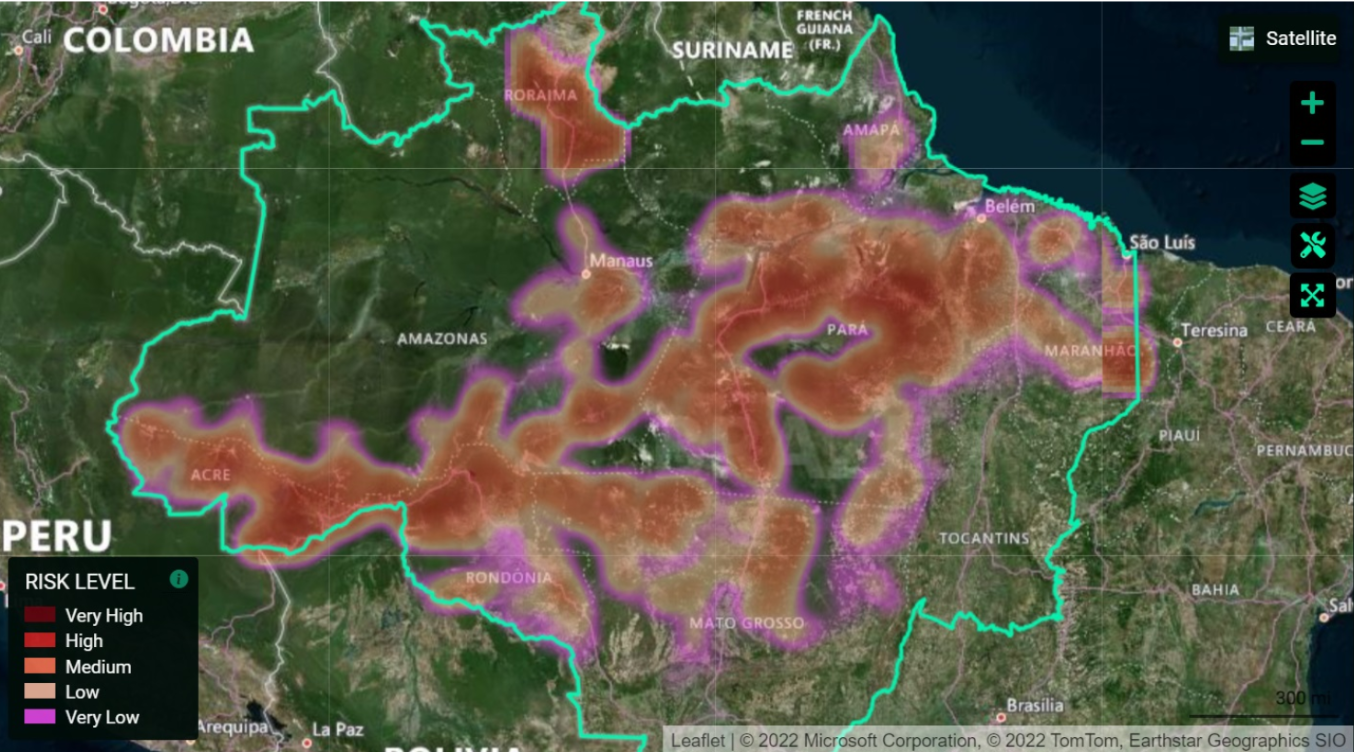Click the zoom in plus button

pos(1312,103)
